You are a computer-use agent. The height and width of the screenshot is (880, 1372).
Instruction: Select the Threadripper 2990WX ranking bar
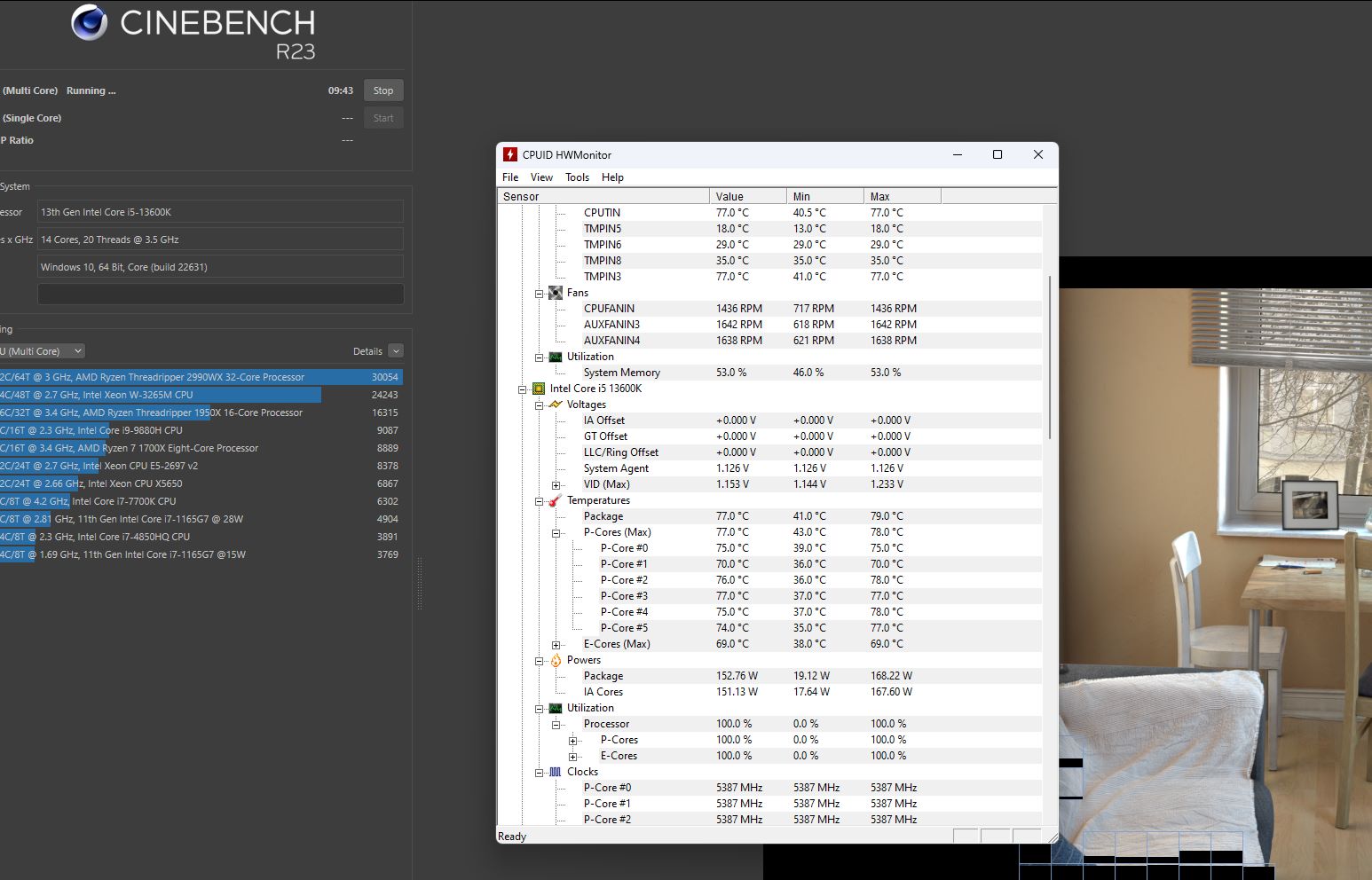[x=201, y=377]
